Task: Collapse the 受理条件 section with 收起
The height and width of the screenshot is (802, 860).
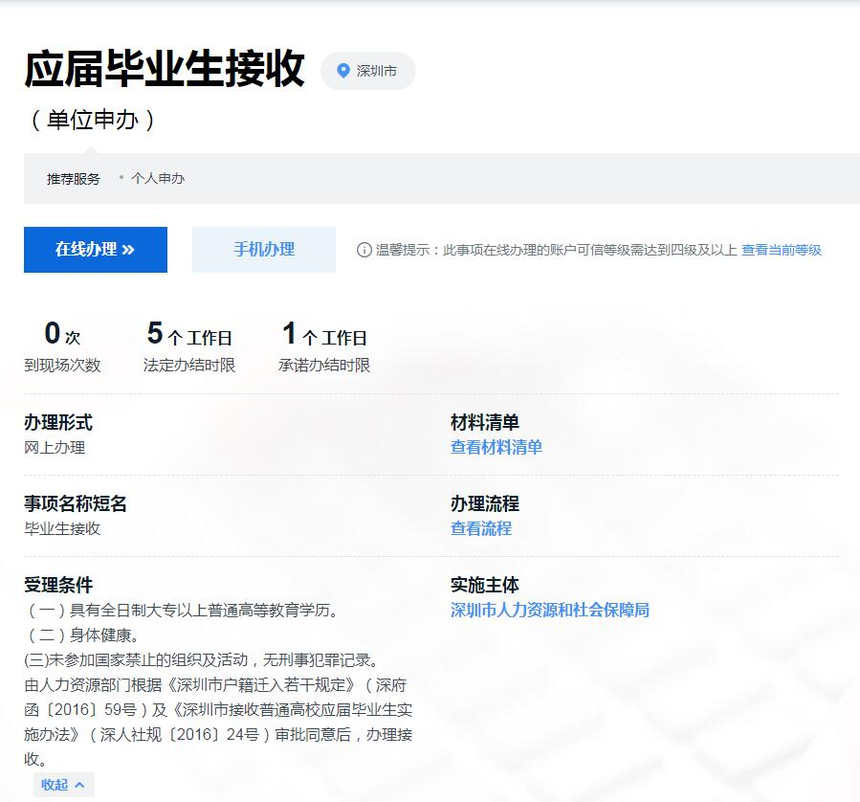Action: 64,784
